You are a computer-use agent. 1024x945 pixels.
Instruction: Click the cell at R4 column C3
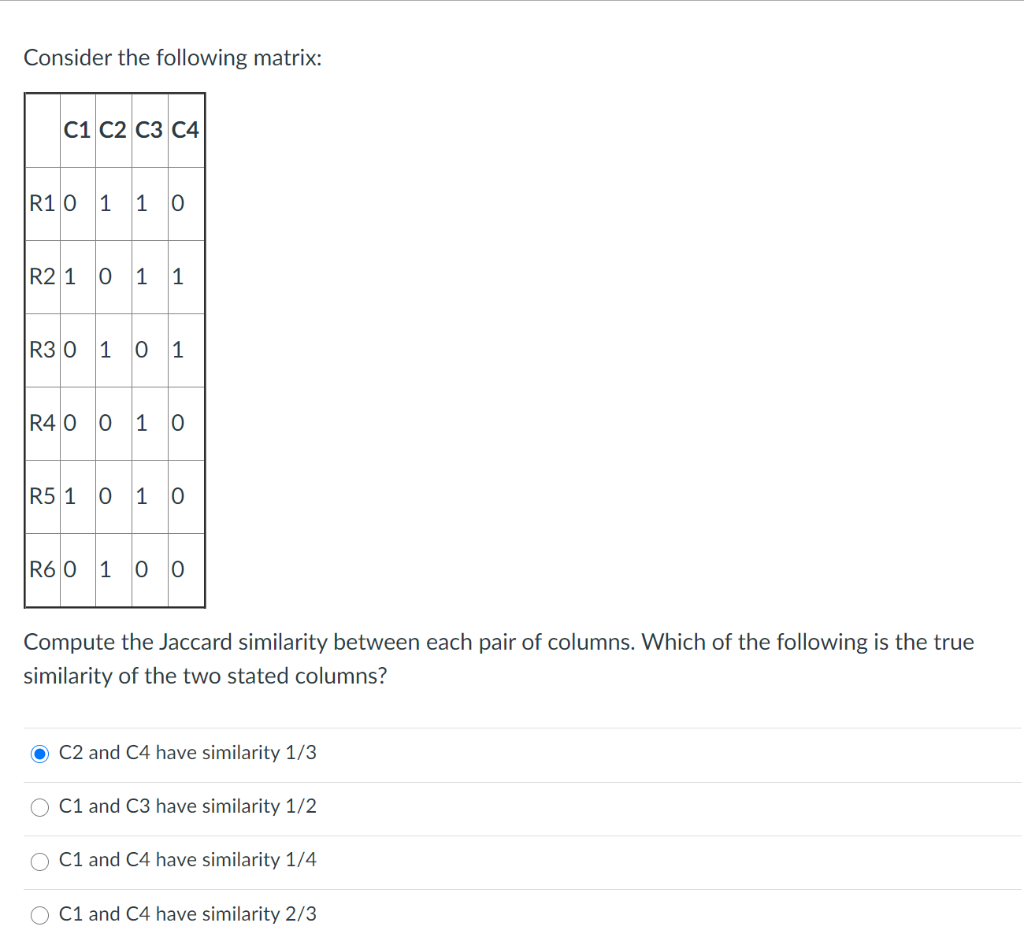point(141,423)
